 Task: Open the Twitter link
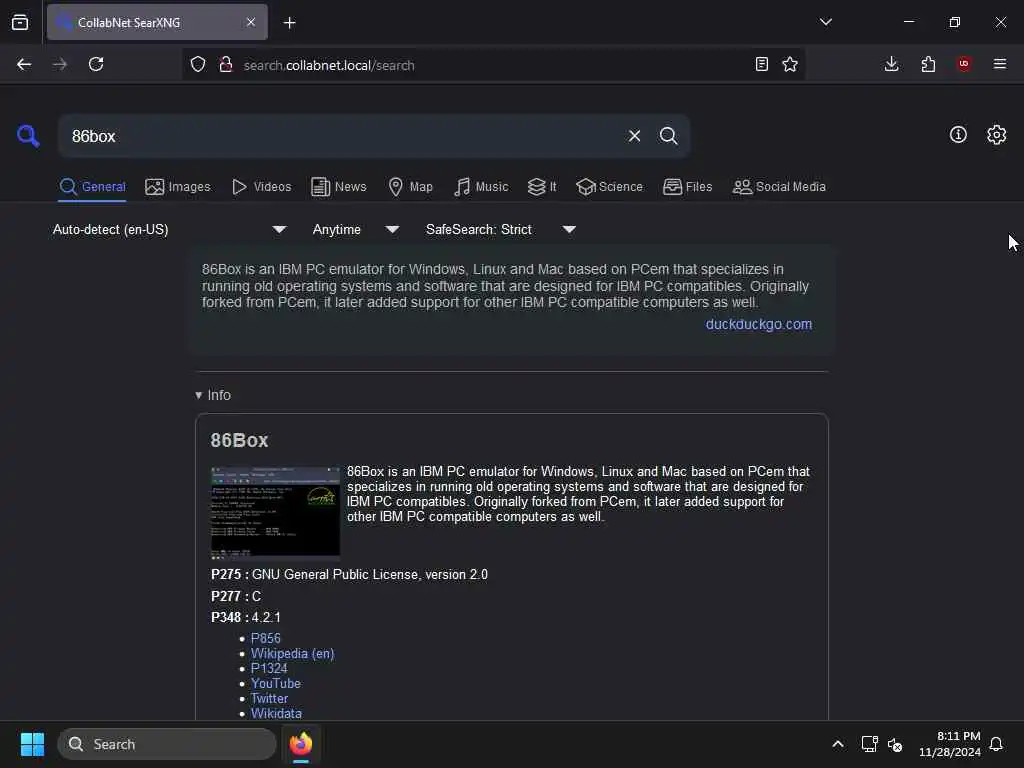point(269,698)
